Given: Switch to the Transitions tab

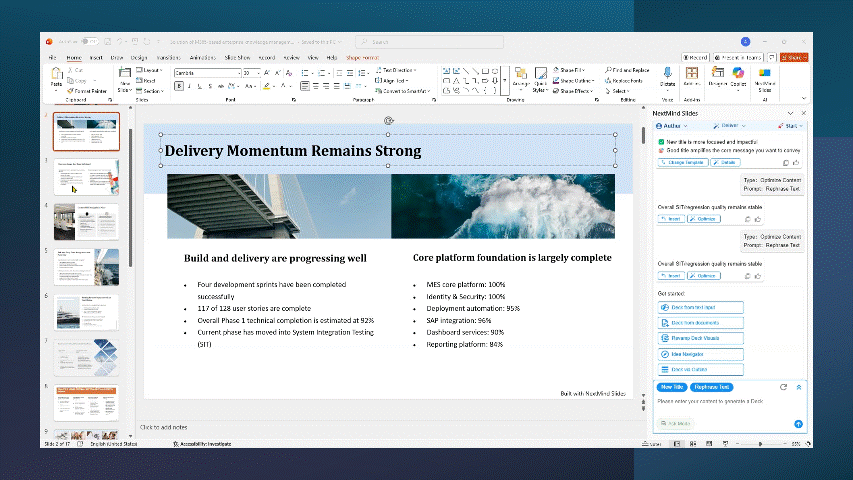Looking at the screenshot, I should [x=168, y=57].
